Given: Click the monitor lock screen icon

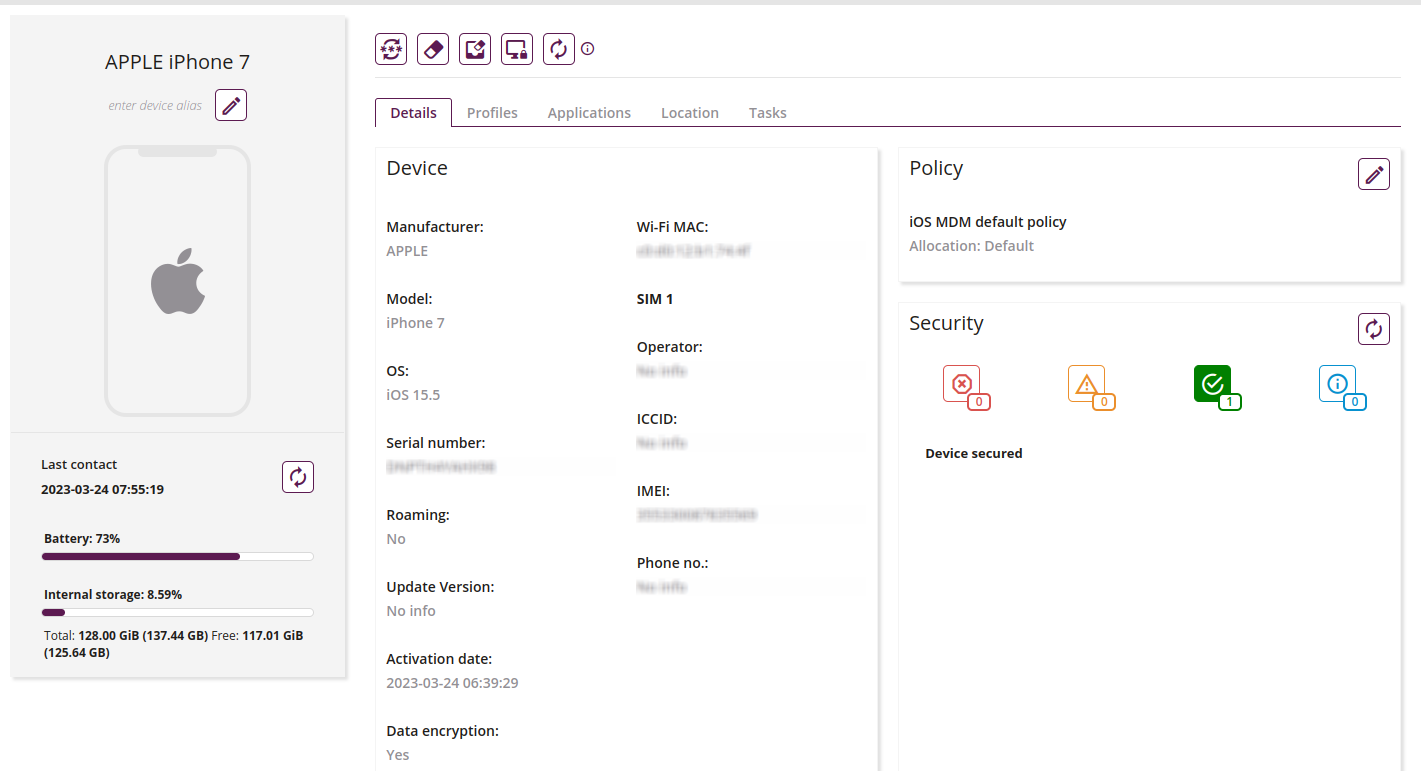Looking at the screenshot, I should 517,49.
